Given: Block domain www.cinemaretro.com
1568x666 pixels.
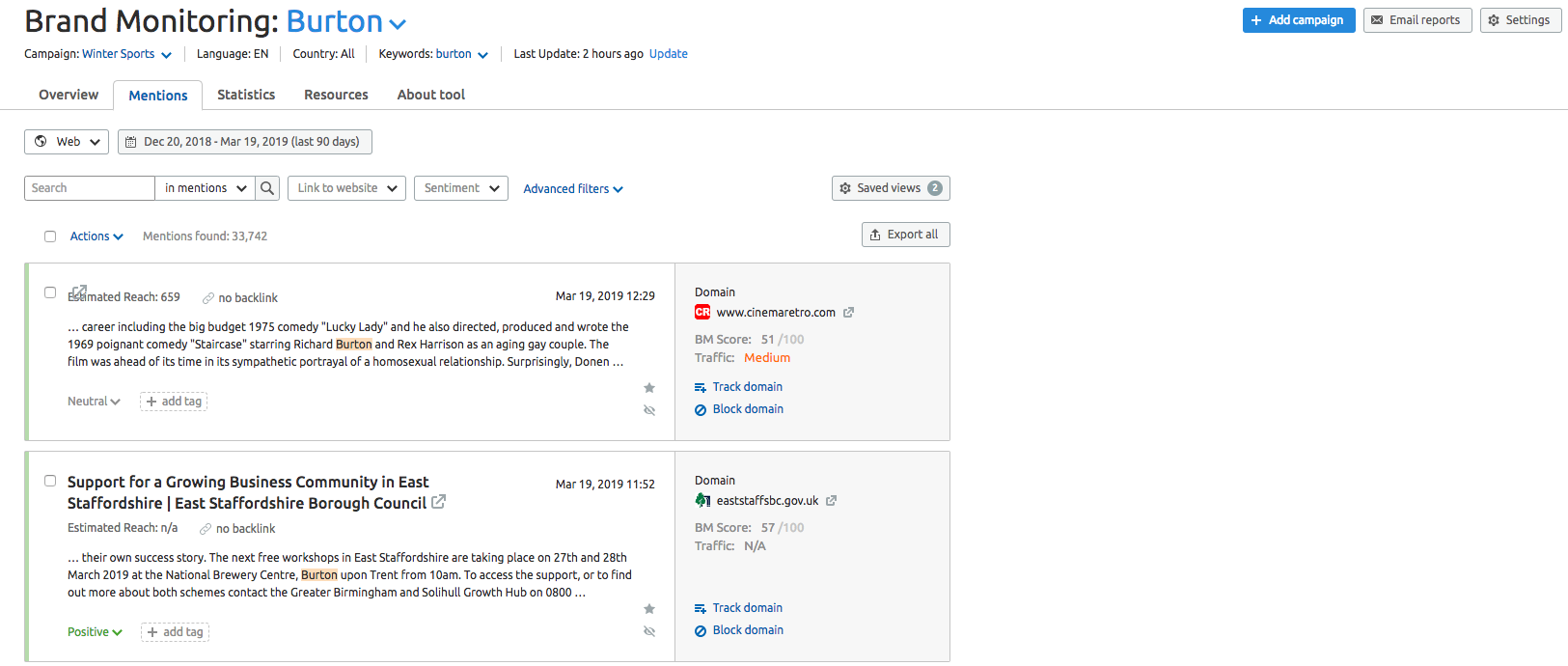Looking at the screenshot, I should click(x=739, y=409).
